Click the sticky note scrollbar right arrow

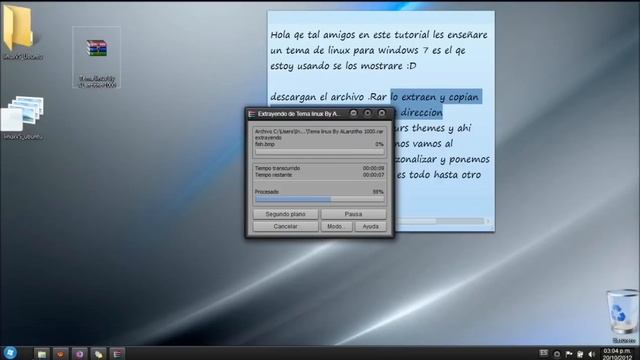[488, 221]
